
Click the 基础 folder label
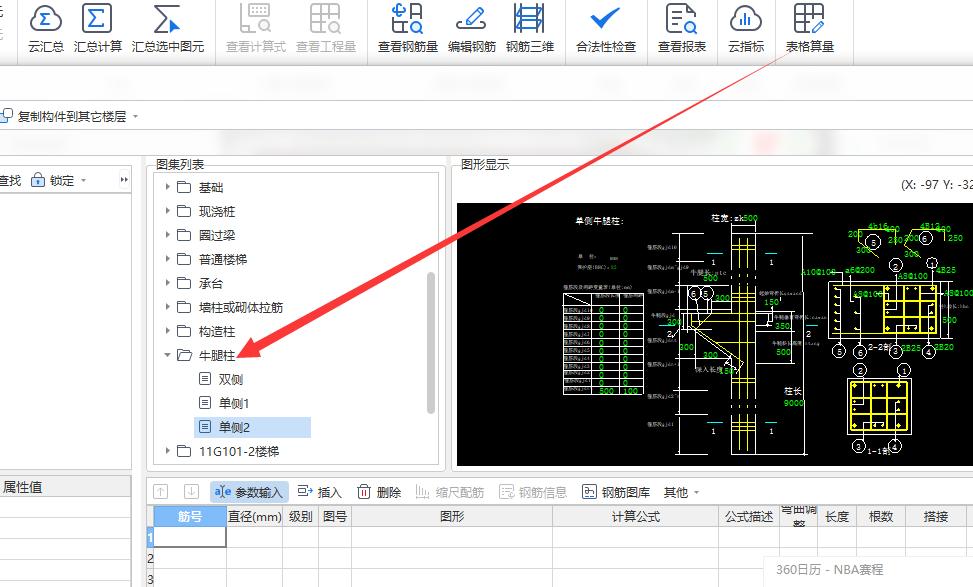click(x=210, y=187)
